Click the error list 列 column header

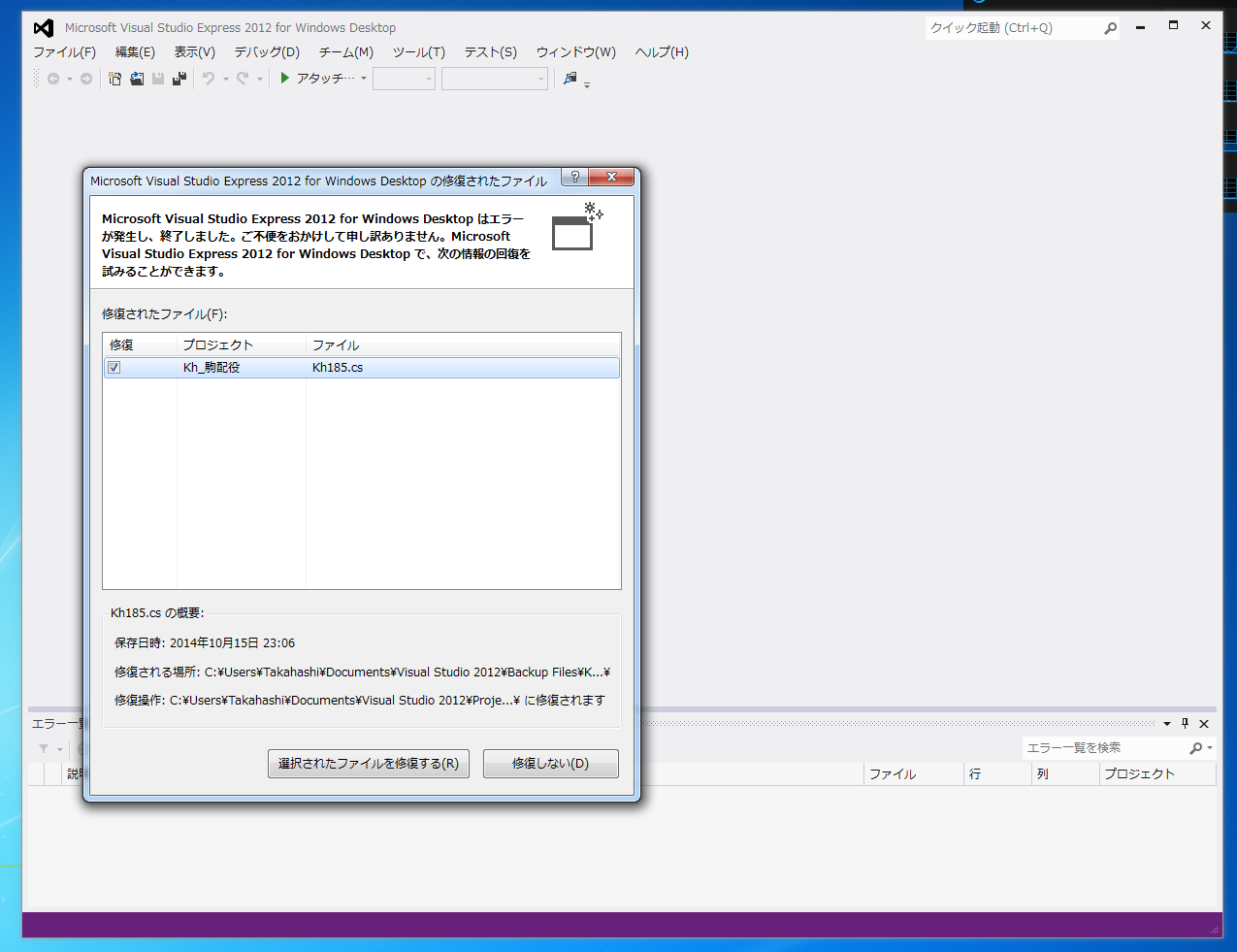click(x=1065, y=773)
